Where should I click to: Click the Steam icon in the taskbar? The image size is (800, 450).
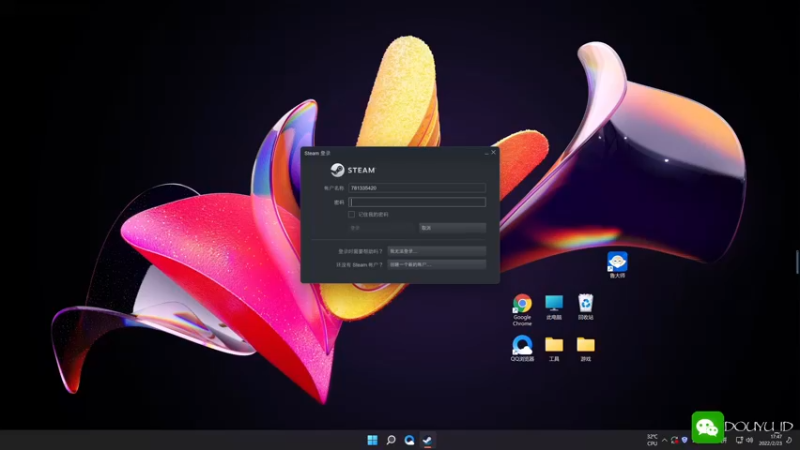[428, 440]
